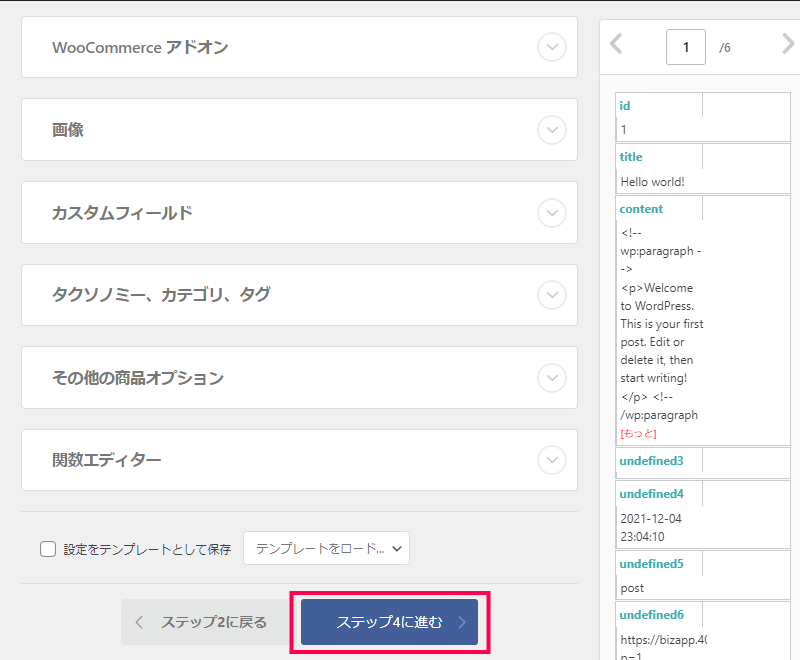Click the post value under undefined5
Screen dimensions: 800x660
[x=632, y=588]
